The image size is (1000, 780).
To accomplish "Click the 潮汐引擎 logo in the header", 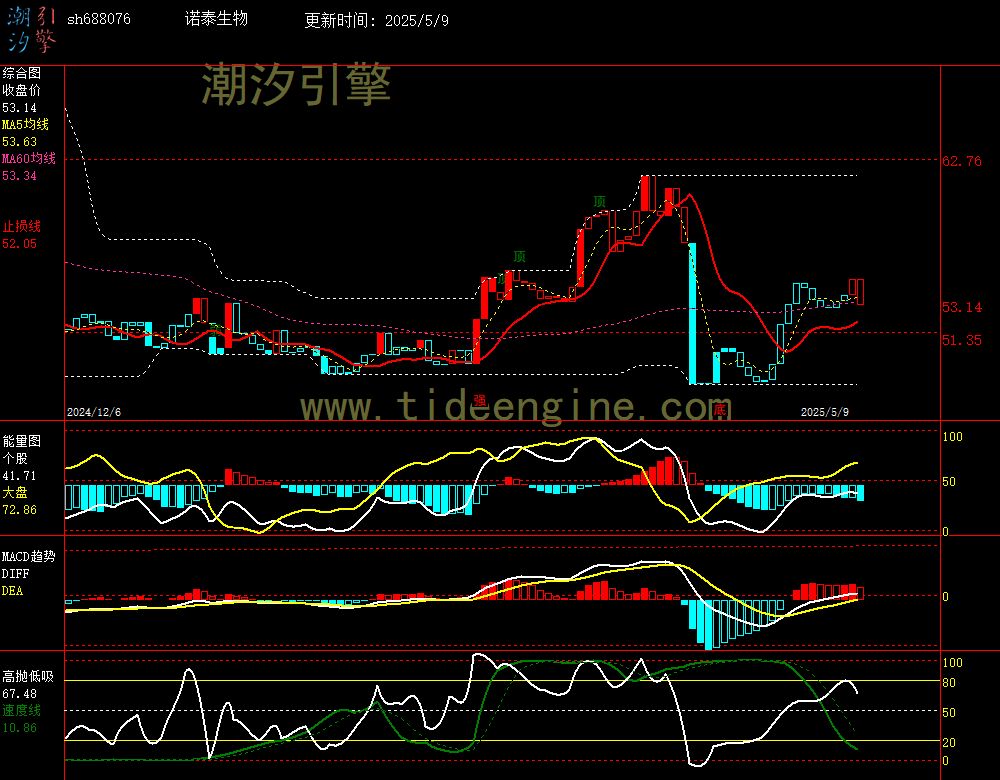I will [x=31, y=31].
